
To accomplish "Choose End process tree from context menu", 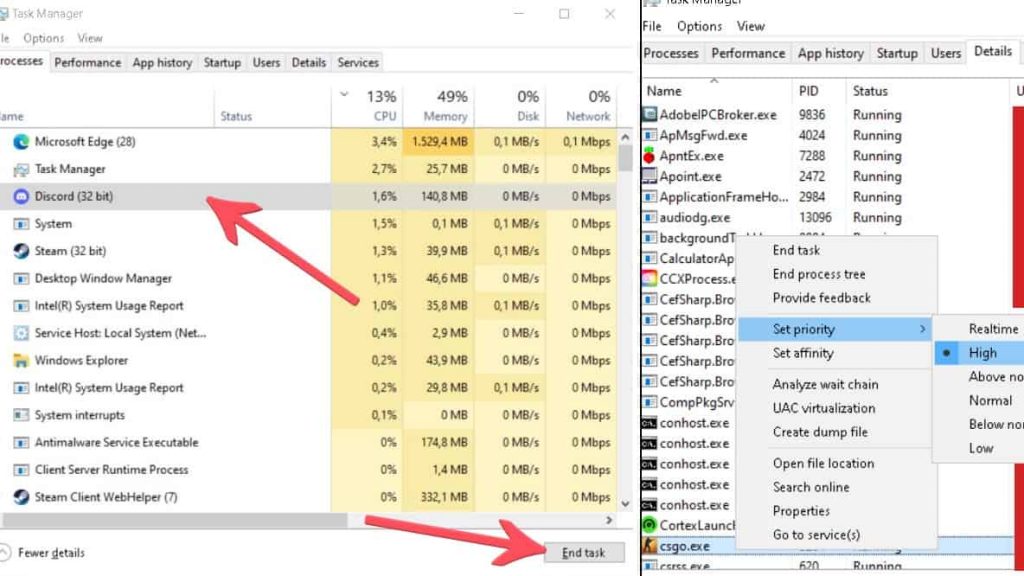I will click(x=819, y=274).
